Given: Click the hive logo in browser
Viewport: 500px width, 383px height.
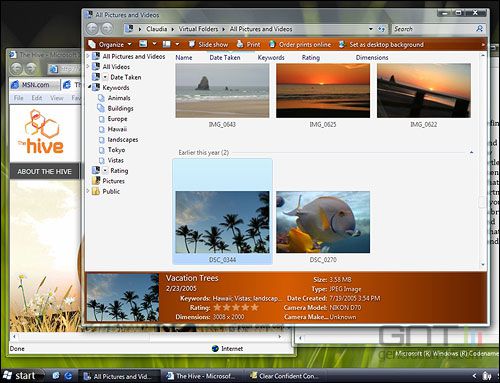Looking at the screenshot, I should [x=41, y=132].
